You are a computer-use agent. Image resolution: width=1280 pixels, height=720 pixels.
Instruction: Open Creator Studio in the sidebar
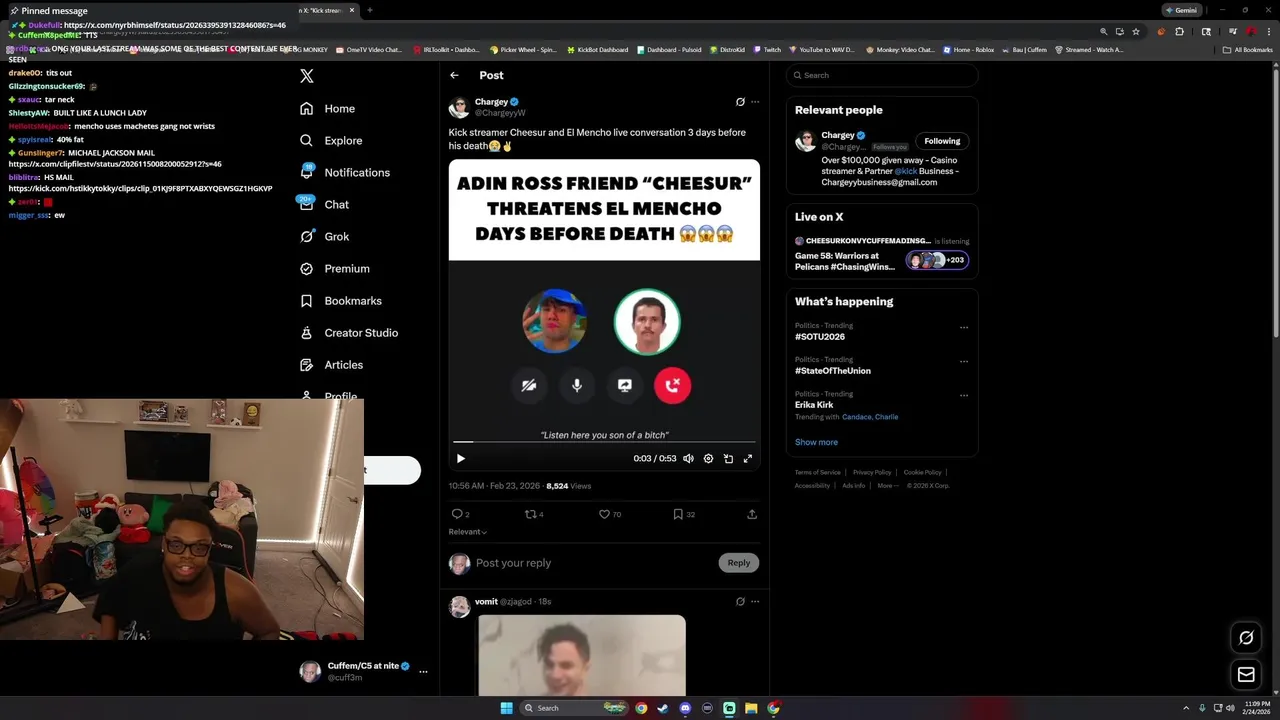tap(348, 333)
